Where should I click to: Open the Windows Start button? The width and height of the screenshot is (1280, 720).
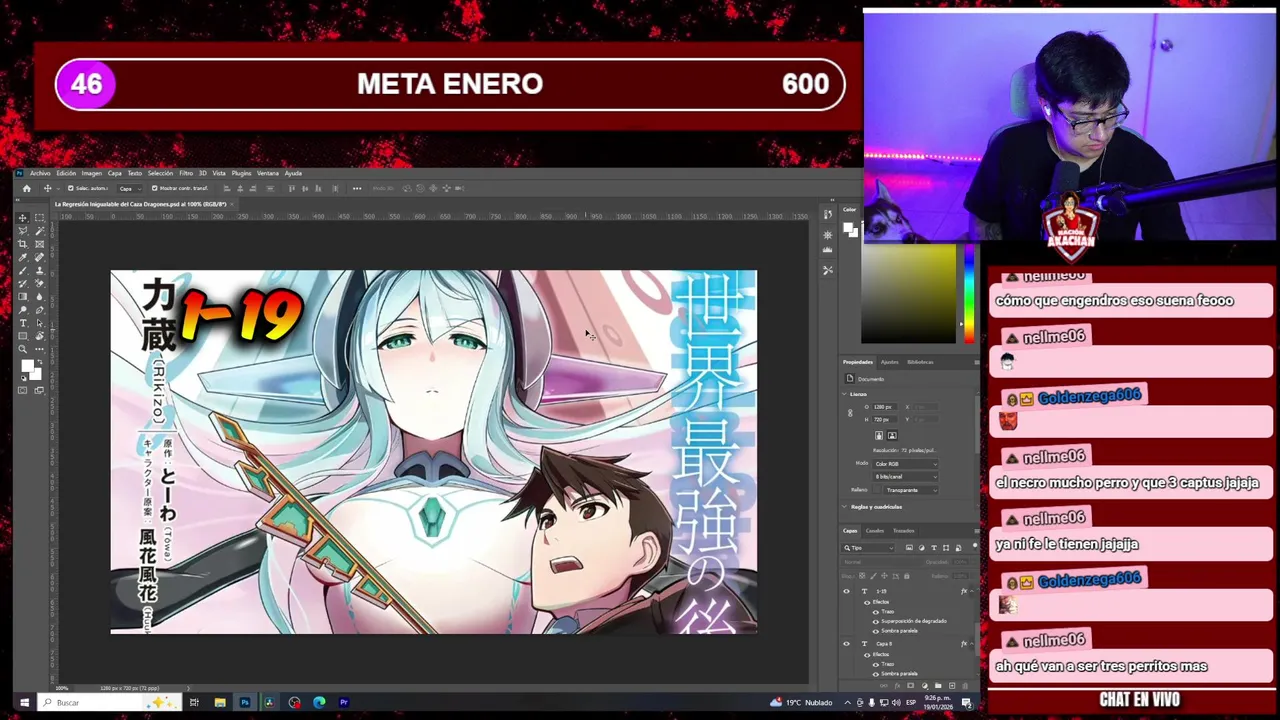[24, 702]
